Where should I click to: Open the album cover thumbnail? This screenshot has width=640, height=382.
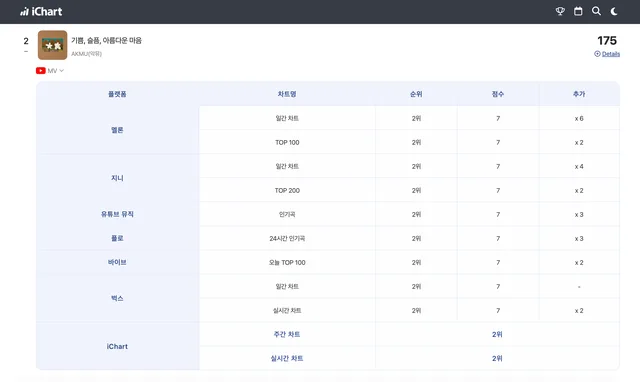point(53,45)
